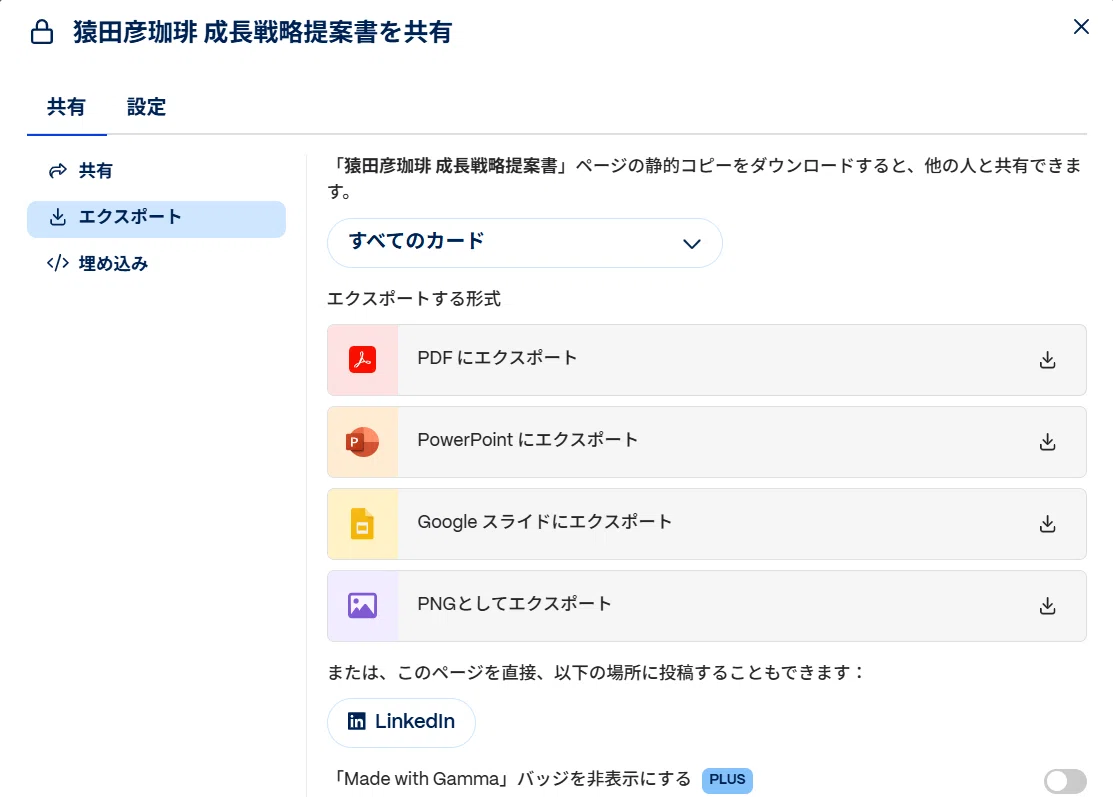The image size is (1113, 797).
Task: Click the text 「Made with Gamma」バッジを非表示にする
Action: (x=512, y=779)
